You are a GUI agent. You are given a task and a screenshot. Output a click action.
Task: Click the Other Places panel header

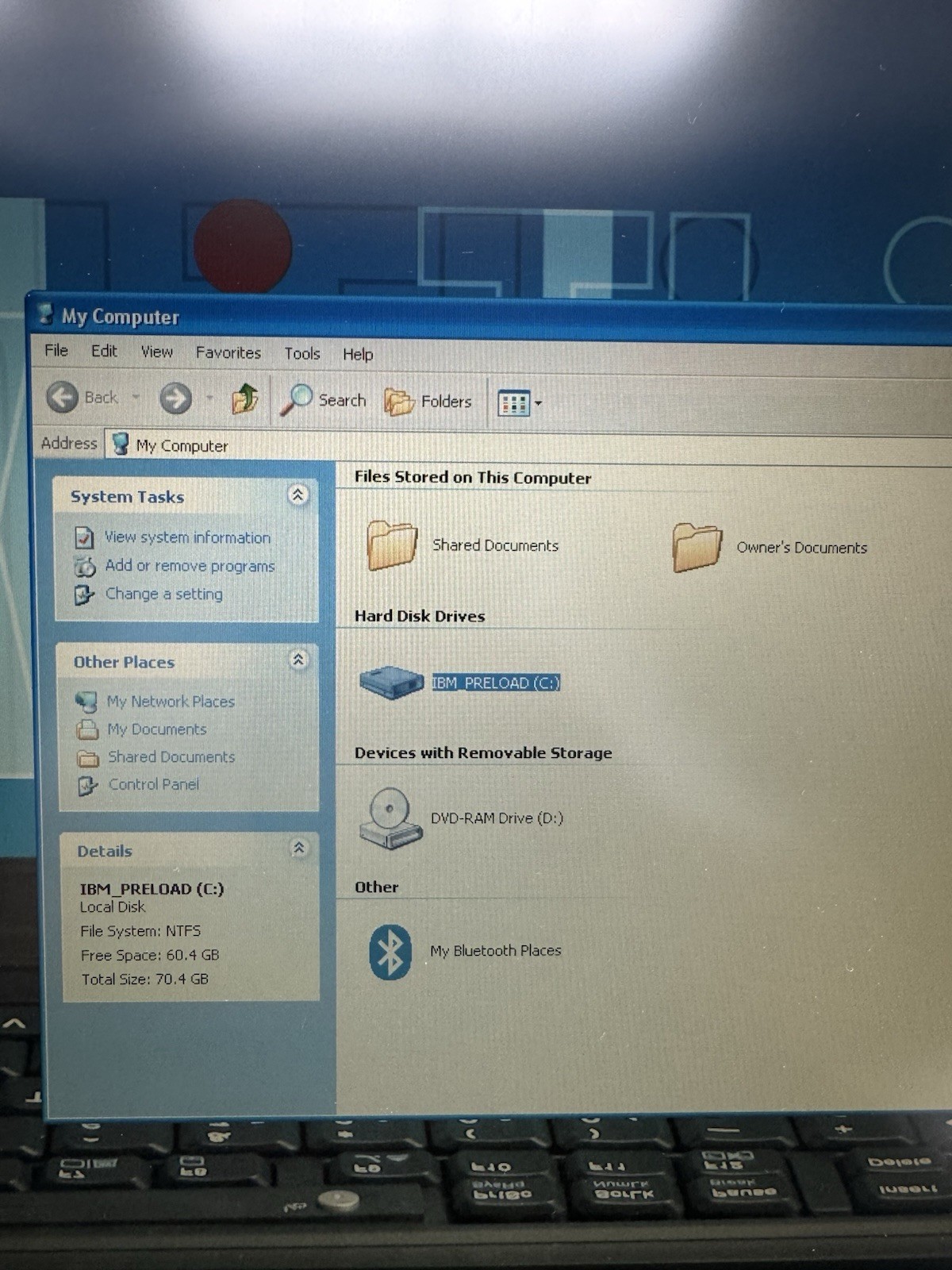coord(188,661)
